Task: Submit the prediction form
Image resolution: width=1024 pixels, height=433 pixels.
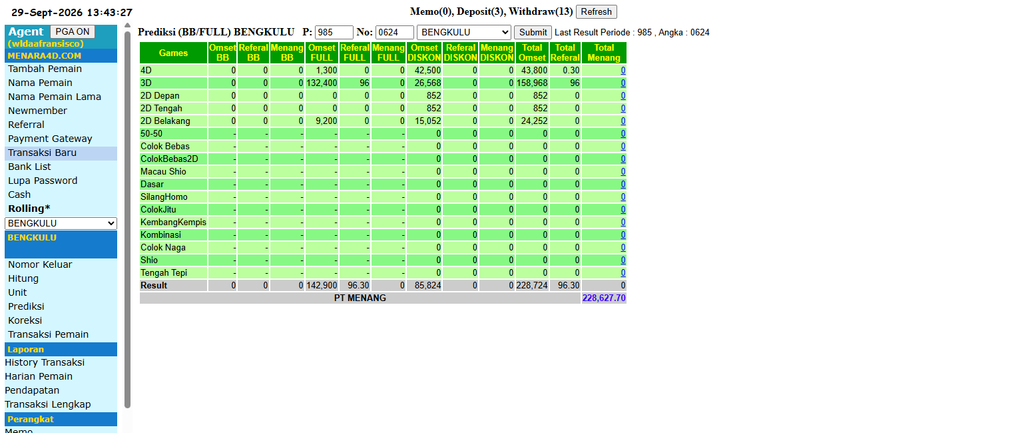Action: coord(533,32)
